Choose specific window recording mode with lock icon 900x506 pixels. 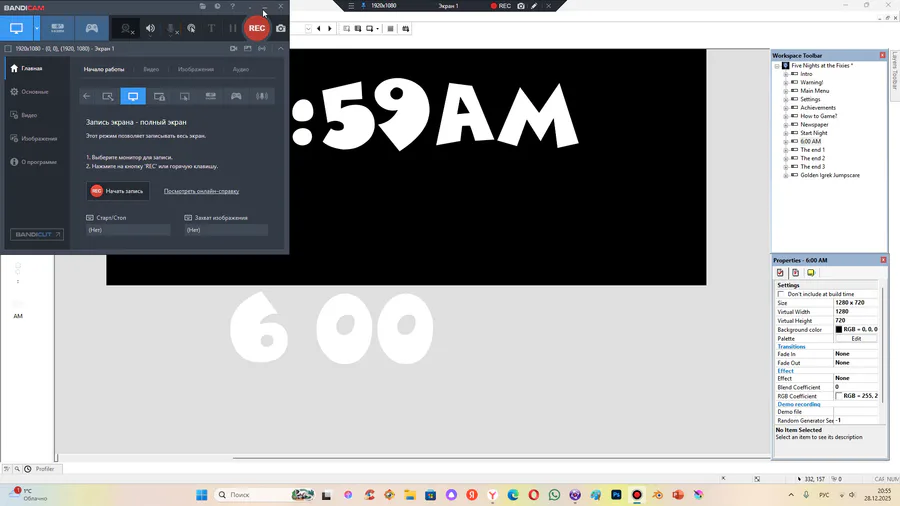pyautogui.click(x=160, y=96)
